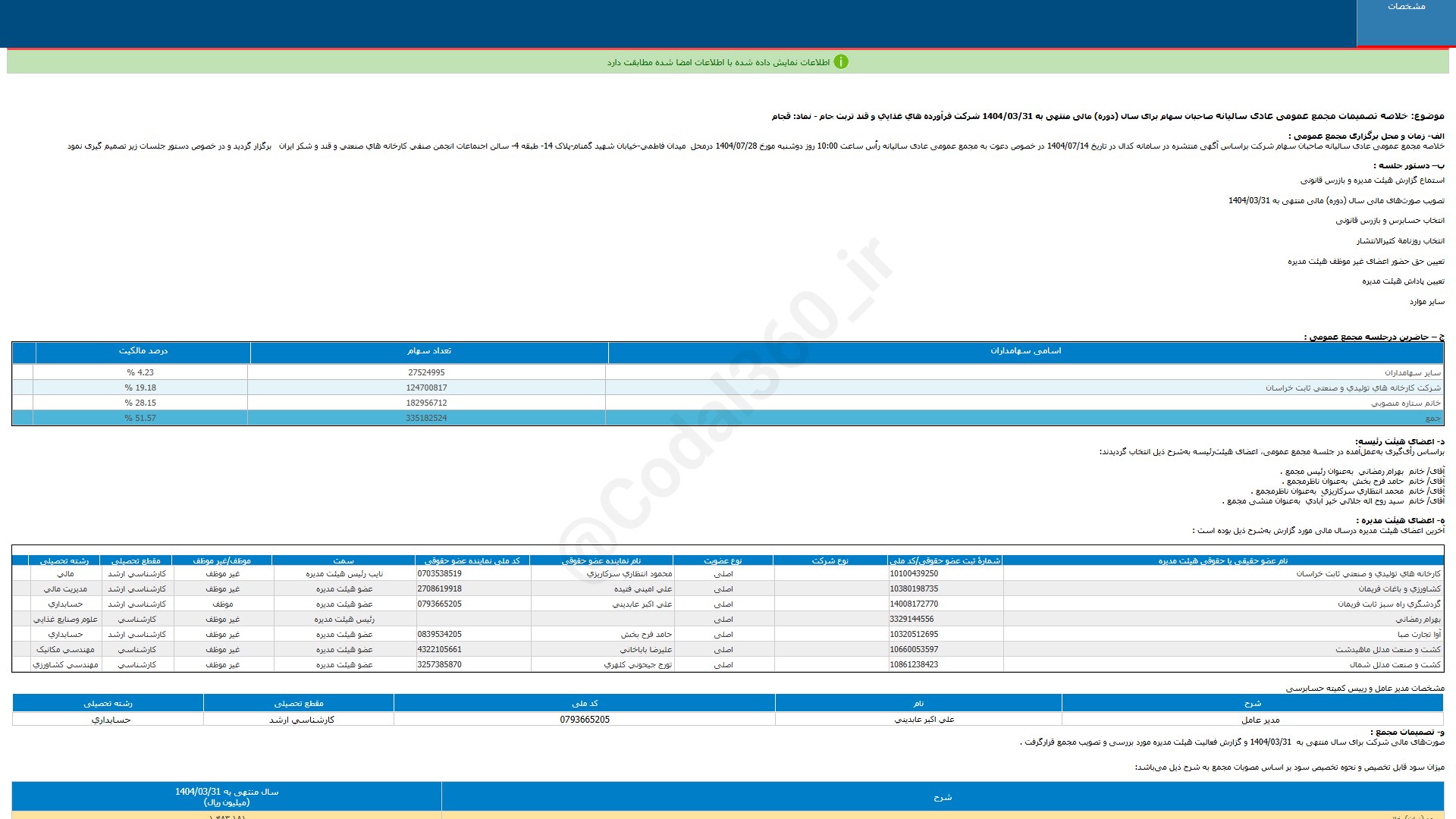Click the شرح header of profit table
The height and width of the screenshot is (819, 1456).
point(942,797)
